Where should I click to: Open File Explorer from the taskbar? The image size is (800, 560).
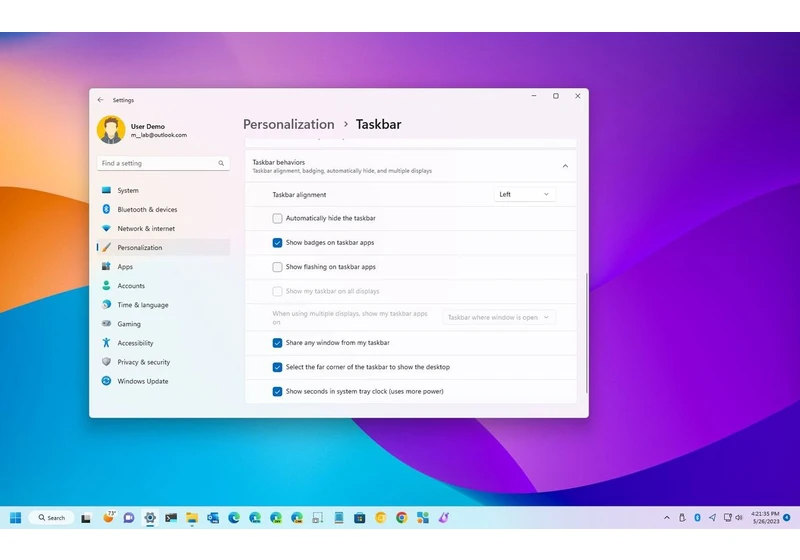(x=192, y=518)
